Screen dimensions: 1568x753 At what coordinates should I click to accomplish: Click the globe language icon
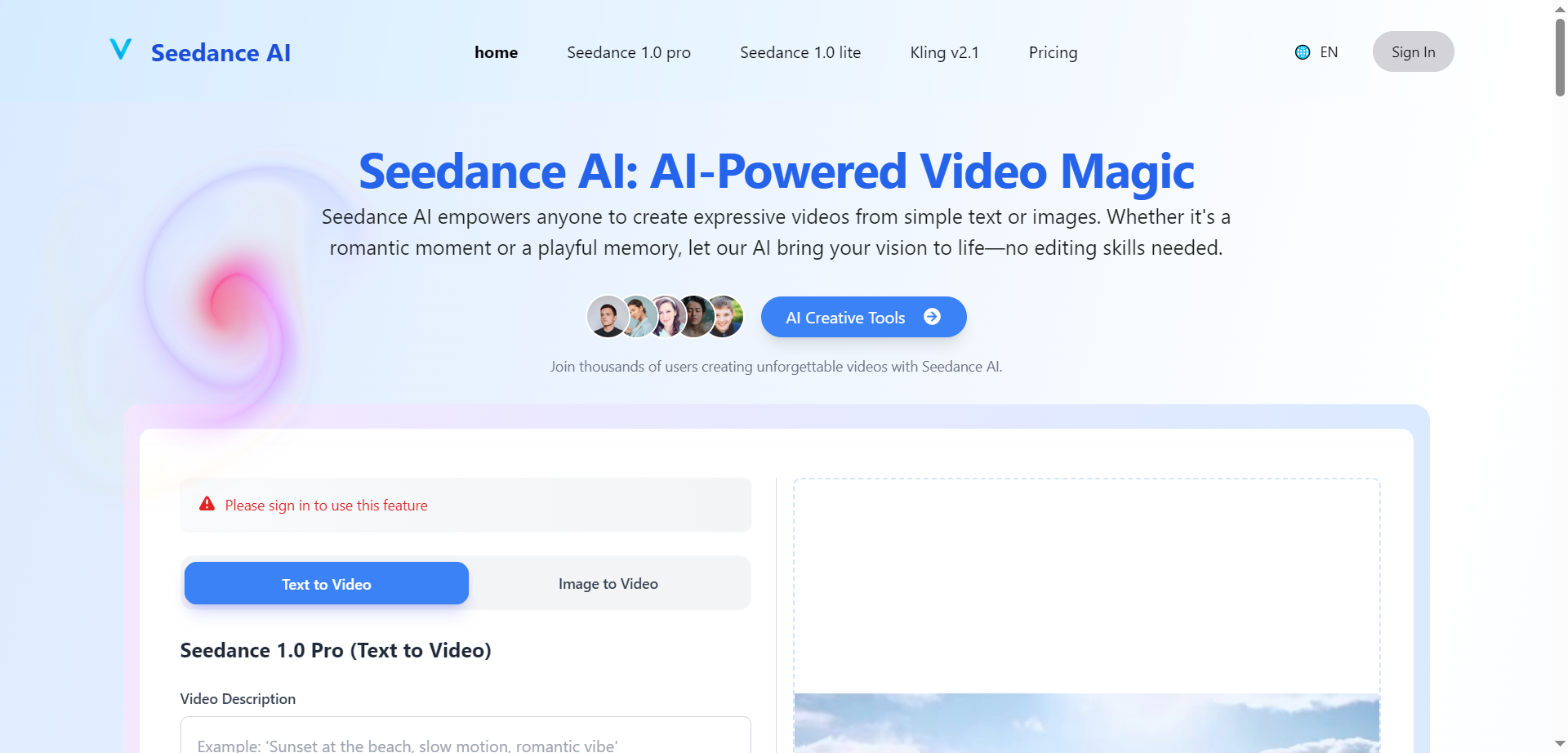(x=1303, y=52)
